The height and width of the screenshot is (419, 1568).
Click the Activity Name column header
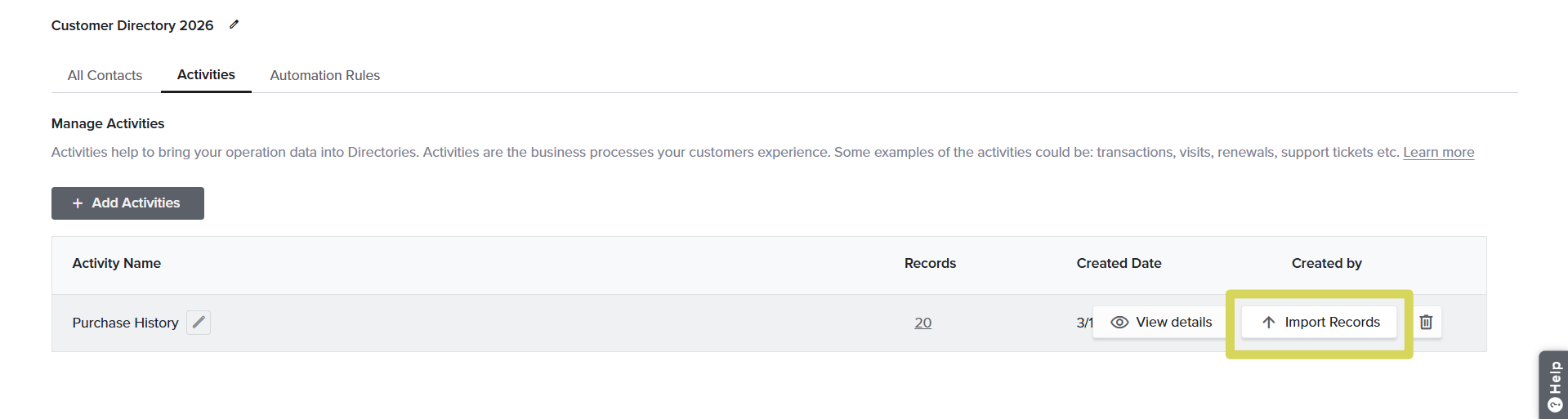[x=116, y=263]
